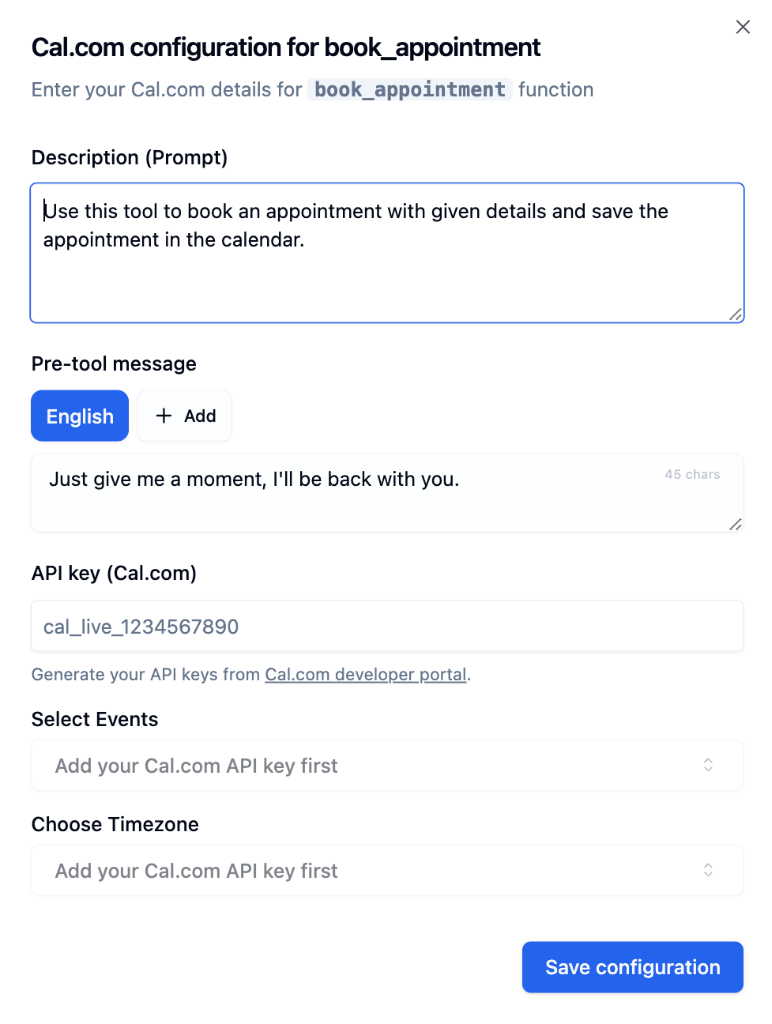
Task: Open the Cal.com developer portal link
Action: pos(366,674)
